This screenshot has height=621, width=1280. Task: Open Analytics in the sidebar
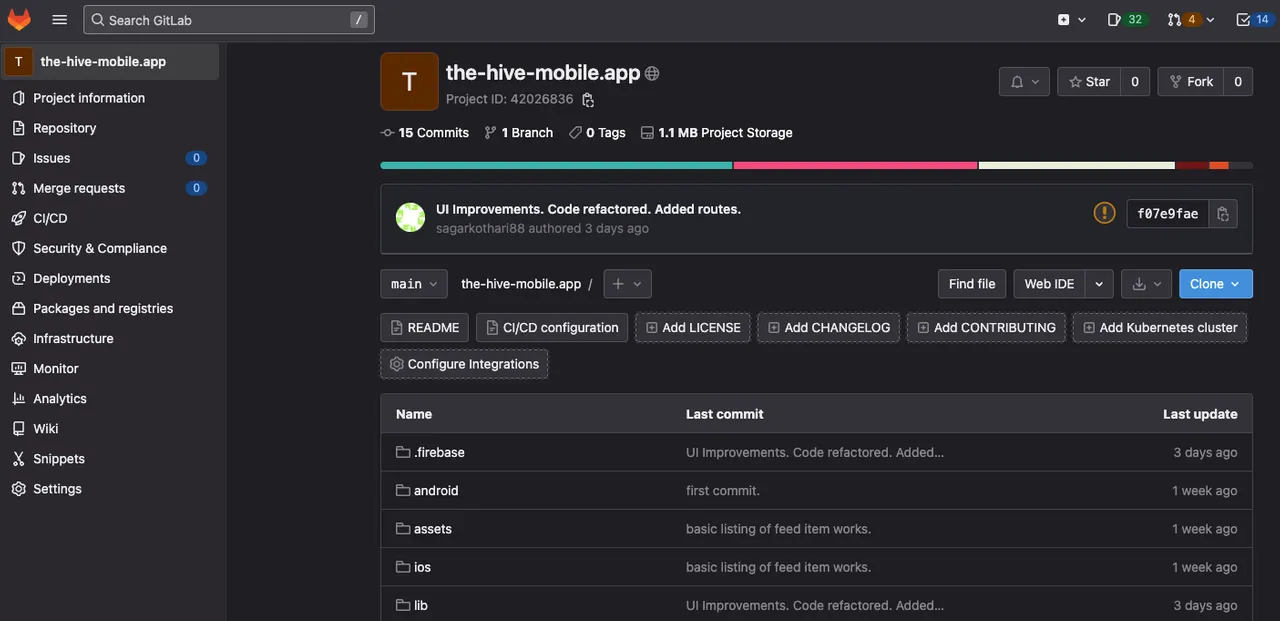tap(60, 398)
